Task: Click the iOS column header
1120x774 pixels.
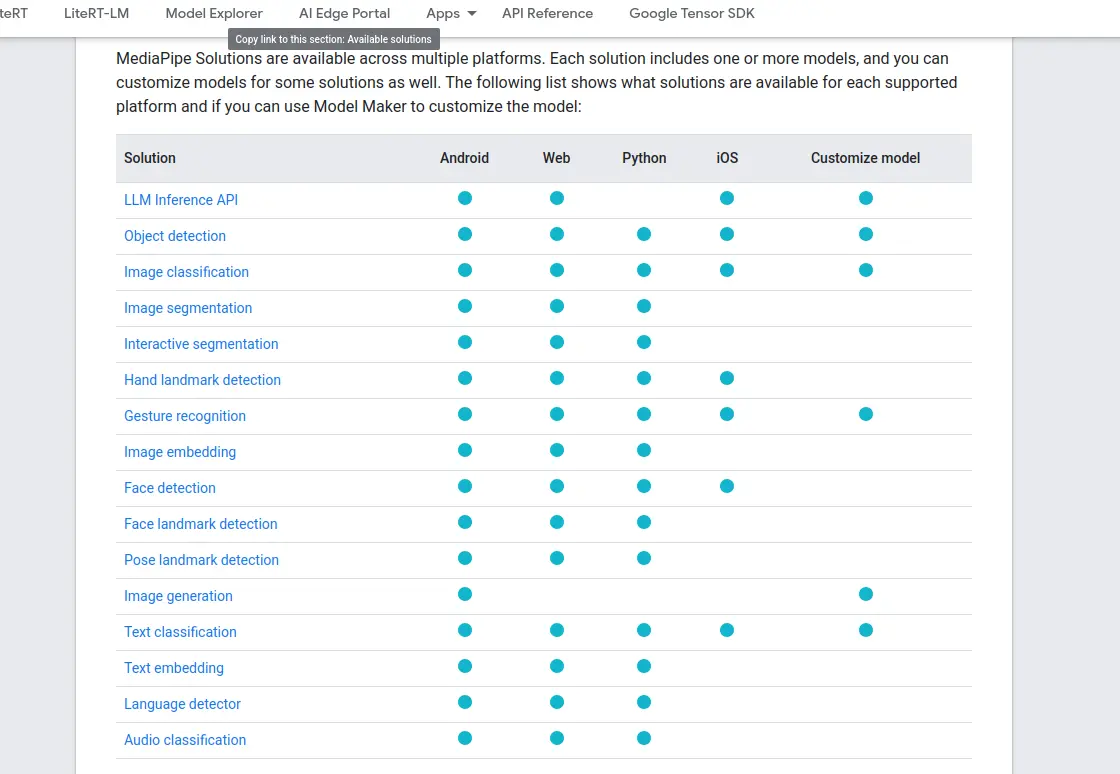Action: pyautogui.click(x=727, y=158)
